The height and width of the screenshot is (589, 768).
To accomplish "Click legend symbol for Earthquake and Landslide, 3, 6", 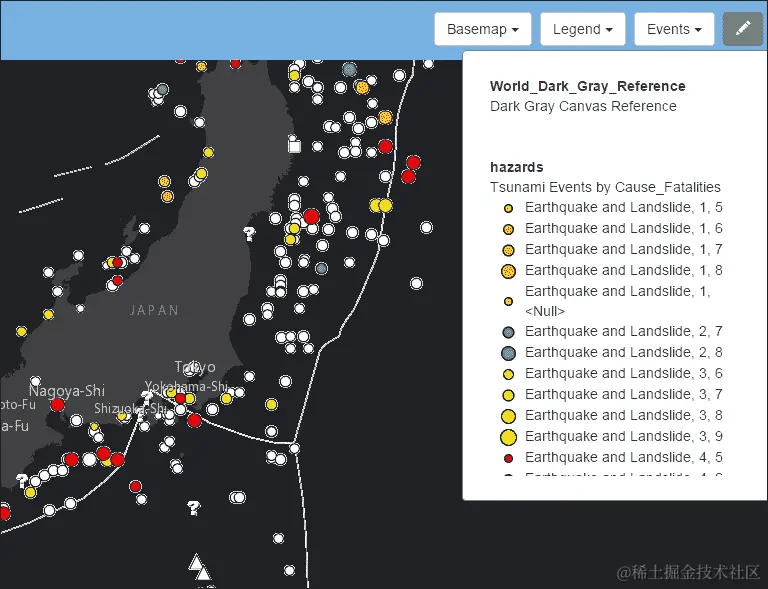I will pyautogui.click(x=508, y=375).
